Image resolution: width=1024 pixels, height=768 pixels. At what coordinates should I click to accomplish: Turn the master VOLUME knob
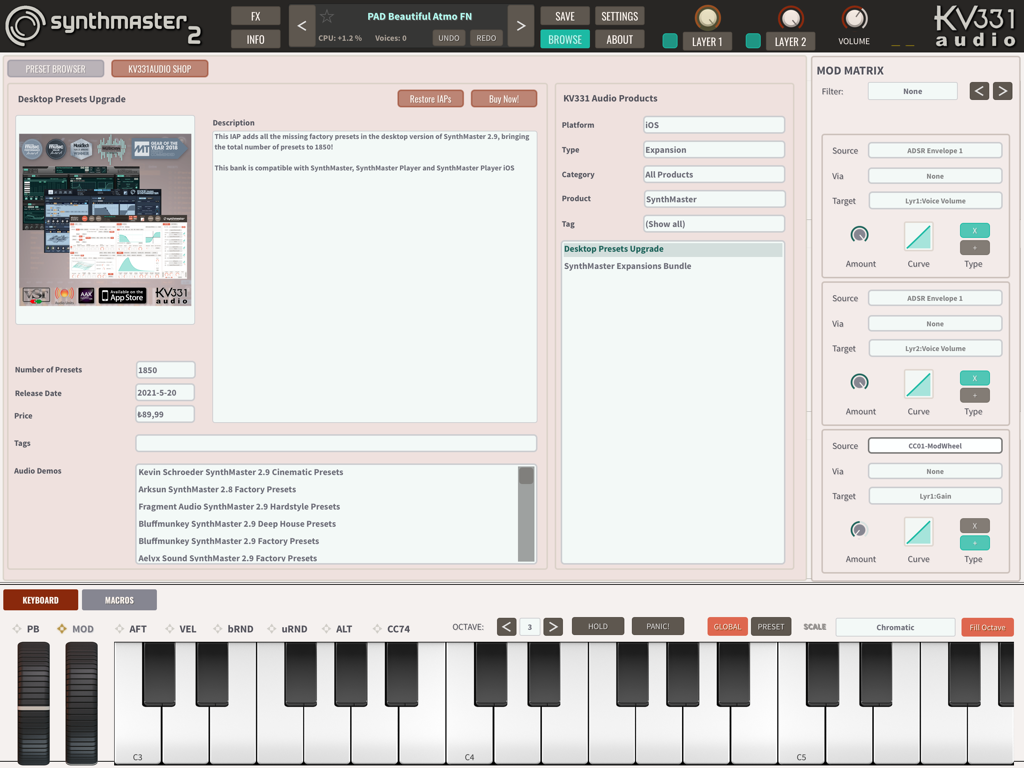[855, 18]
